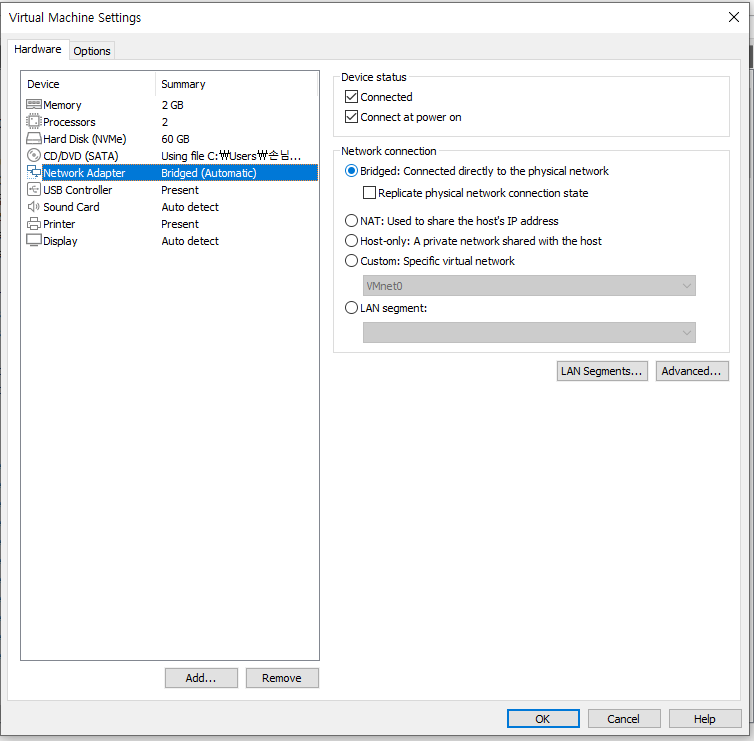
Task: Click the 2 GB memory summary
Action: (x=172, y=105)
